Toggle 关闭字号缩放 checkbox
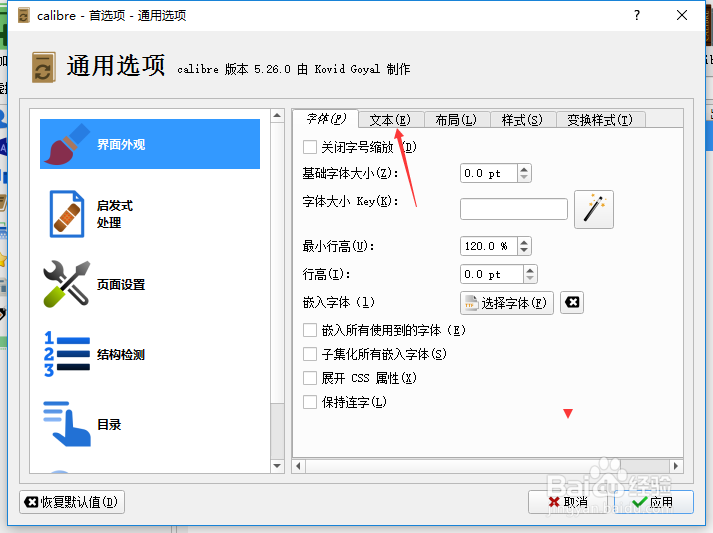Viewport: 713px width, 533px height. [x=310, y=147]
